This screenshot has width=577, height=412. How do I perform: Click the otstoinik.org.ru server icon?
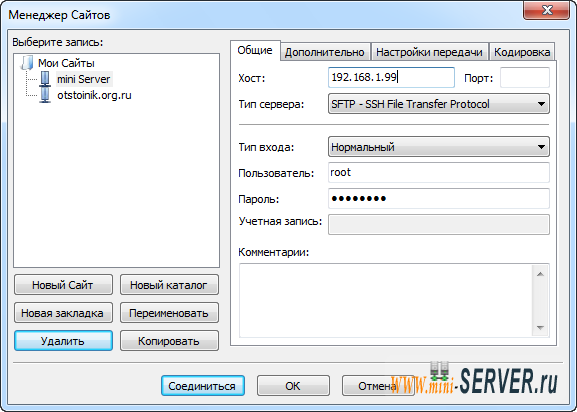(45, 95)
